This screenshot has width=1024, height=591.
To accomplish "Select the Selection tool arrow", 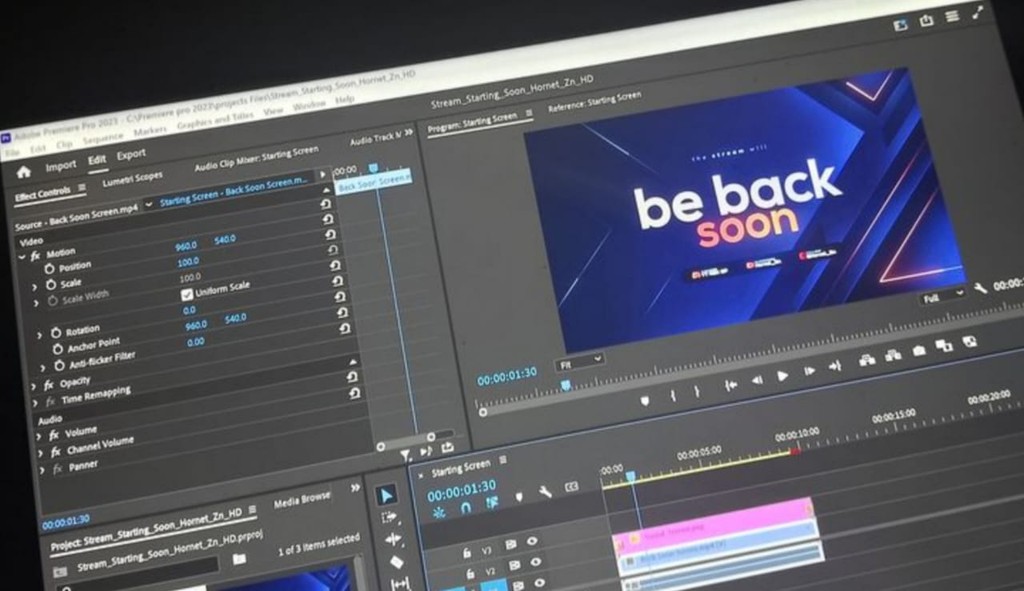I will [386, 495].
